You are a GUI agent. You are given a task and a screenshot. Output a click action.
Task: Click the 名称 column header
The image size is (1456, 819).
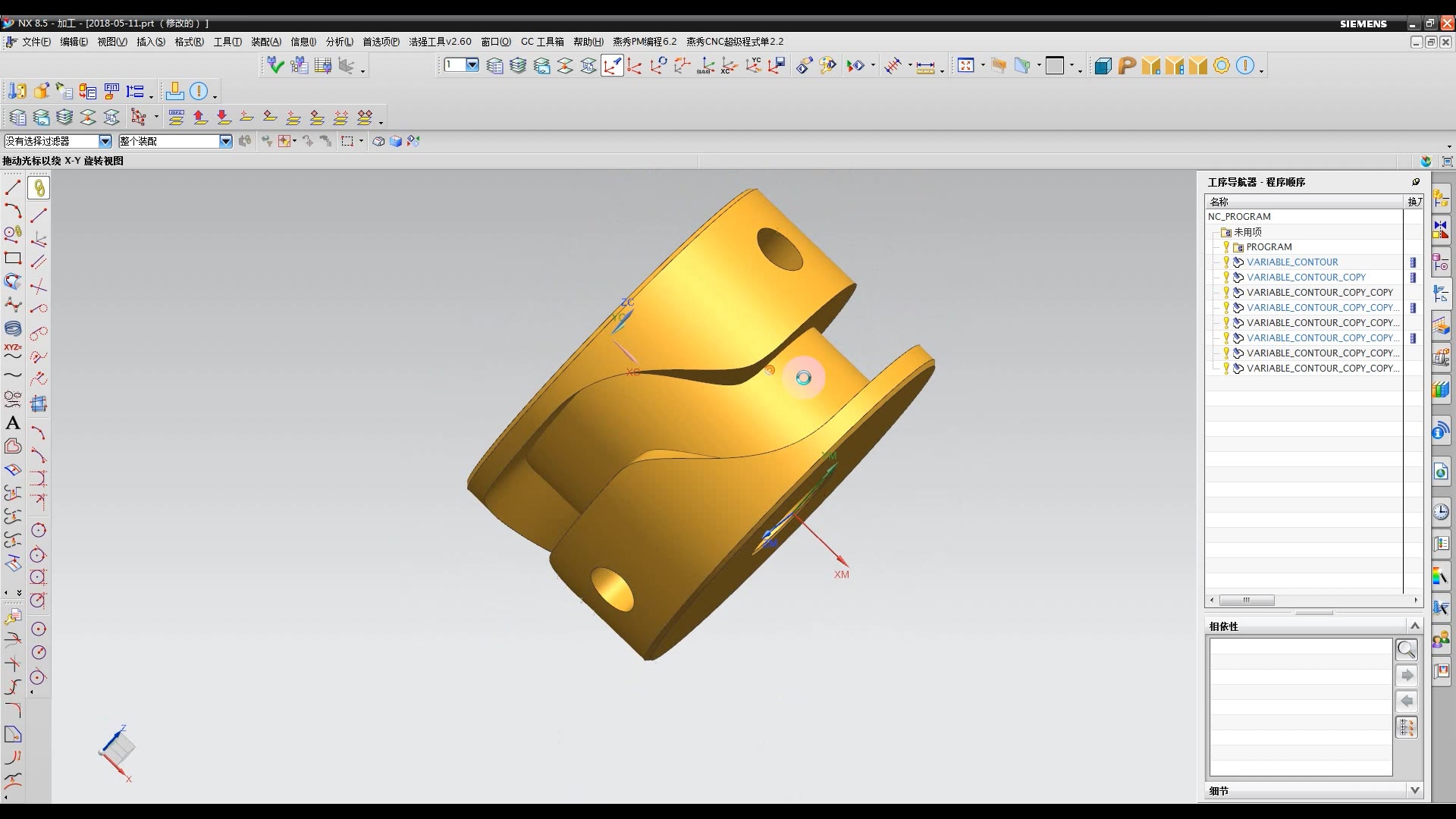click(x=1219, y=202)
